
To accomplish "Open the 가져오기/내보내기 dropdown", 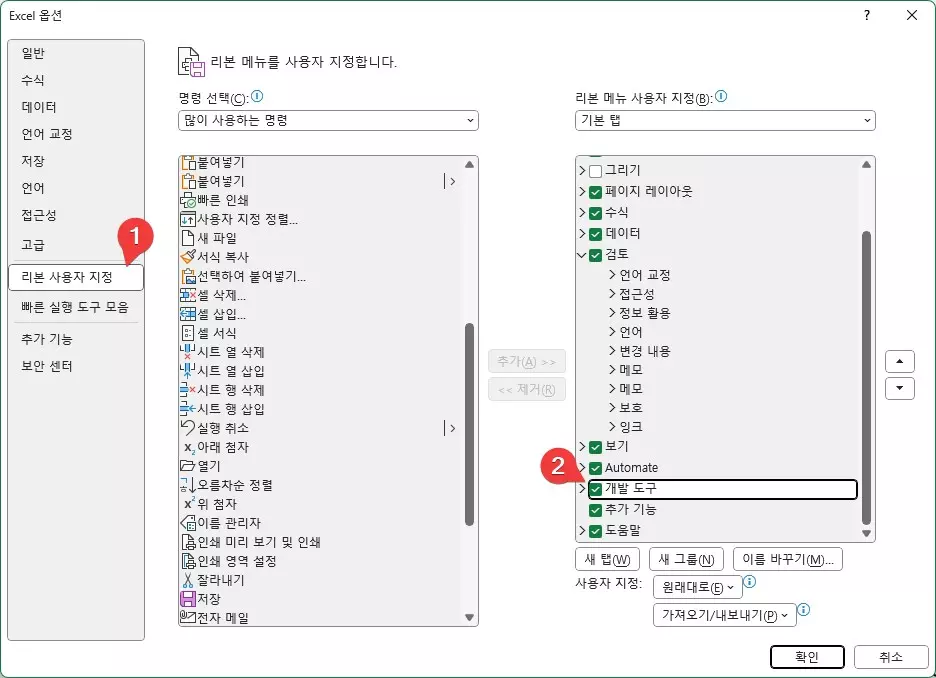I will (x=725, y=615).
